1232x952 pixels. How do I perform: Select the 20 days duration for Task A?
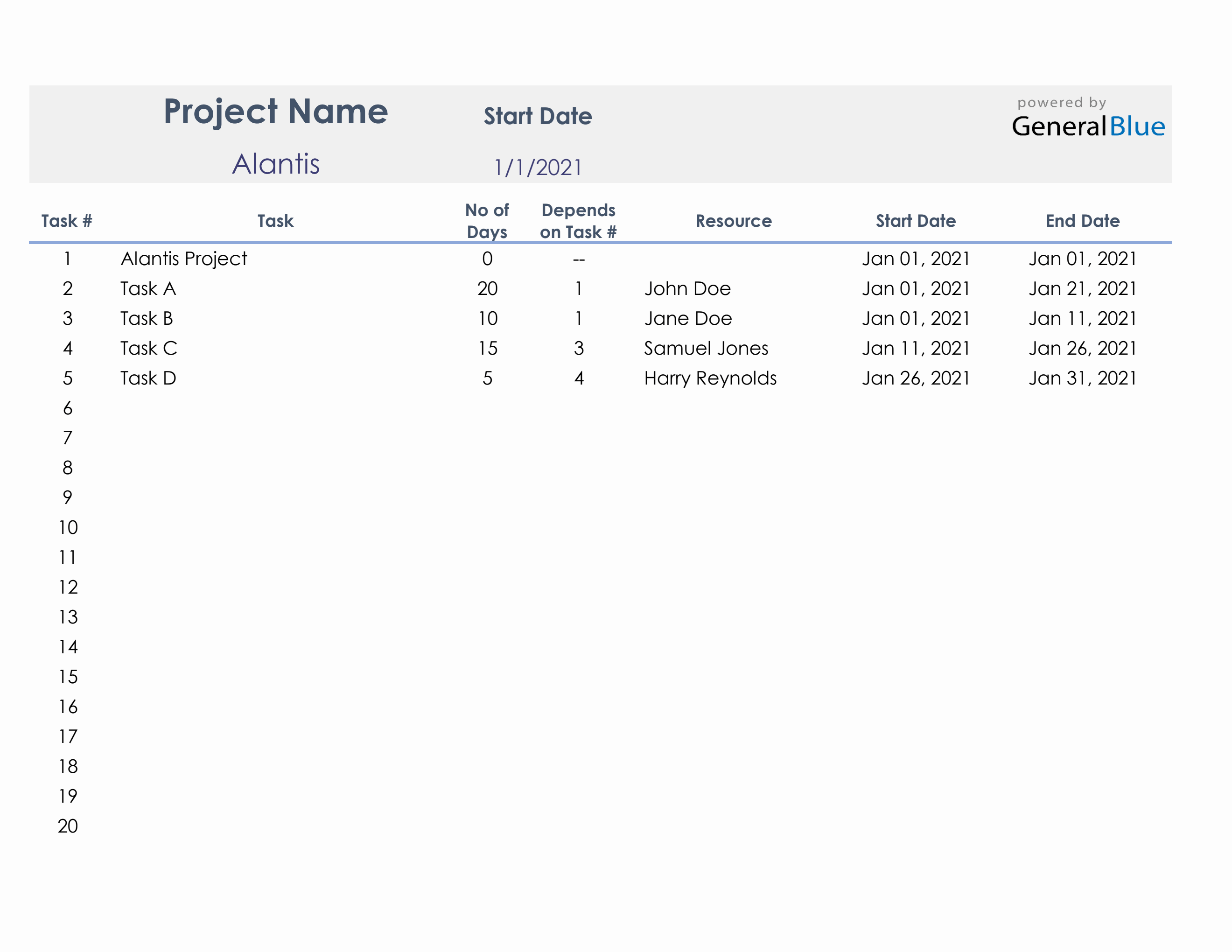click(487, 288)
